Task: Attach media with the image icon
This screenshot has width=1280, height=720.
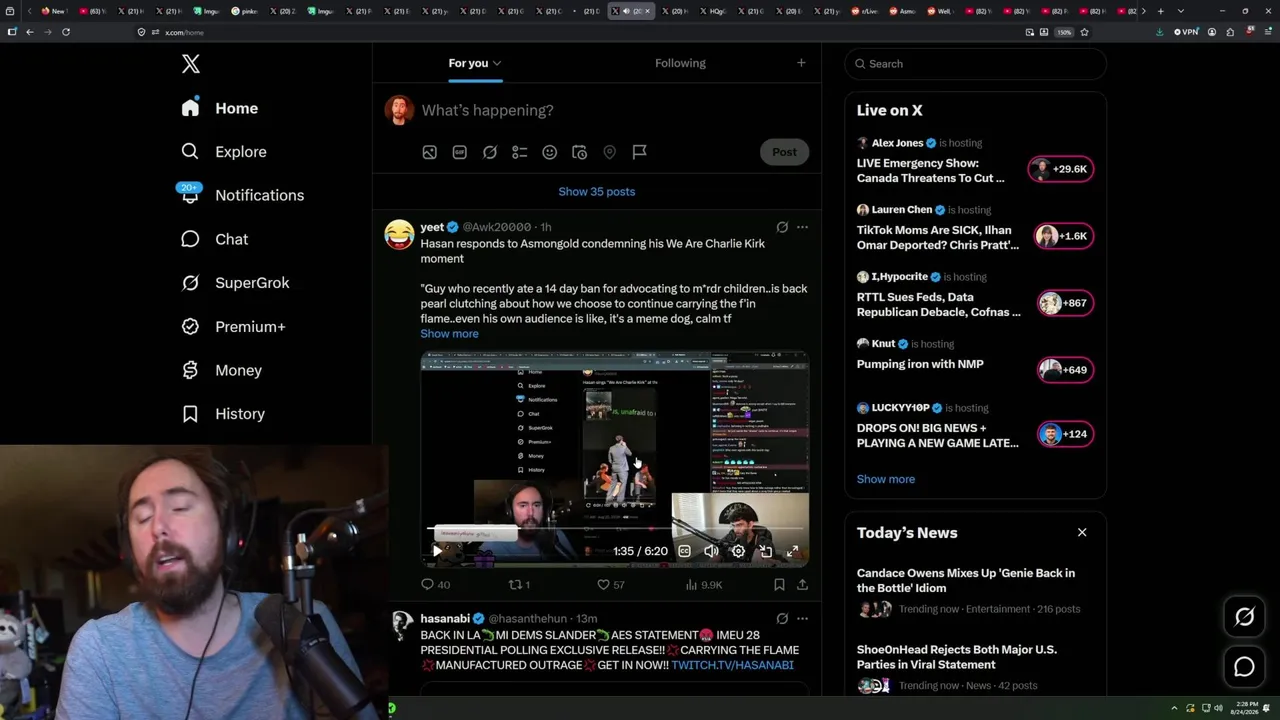Action: click(x=429, y=152)
